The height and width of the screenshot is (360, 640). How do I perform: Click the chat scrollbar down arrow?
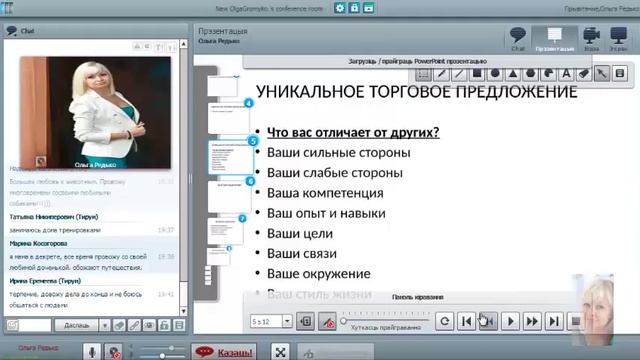(183, 311)
